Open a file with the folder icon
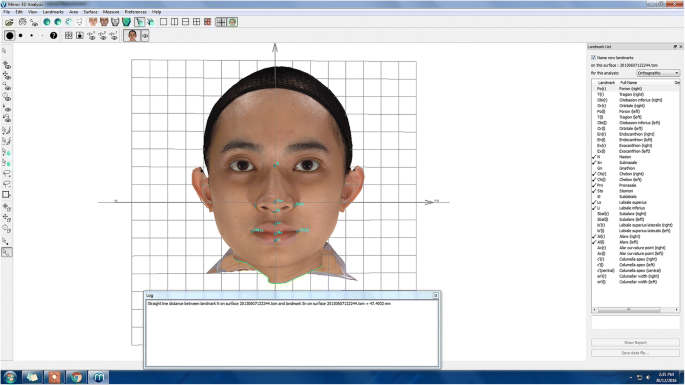This screenshot has height=385, width=685. (9, 22)
